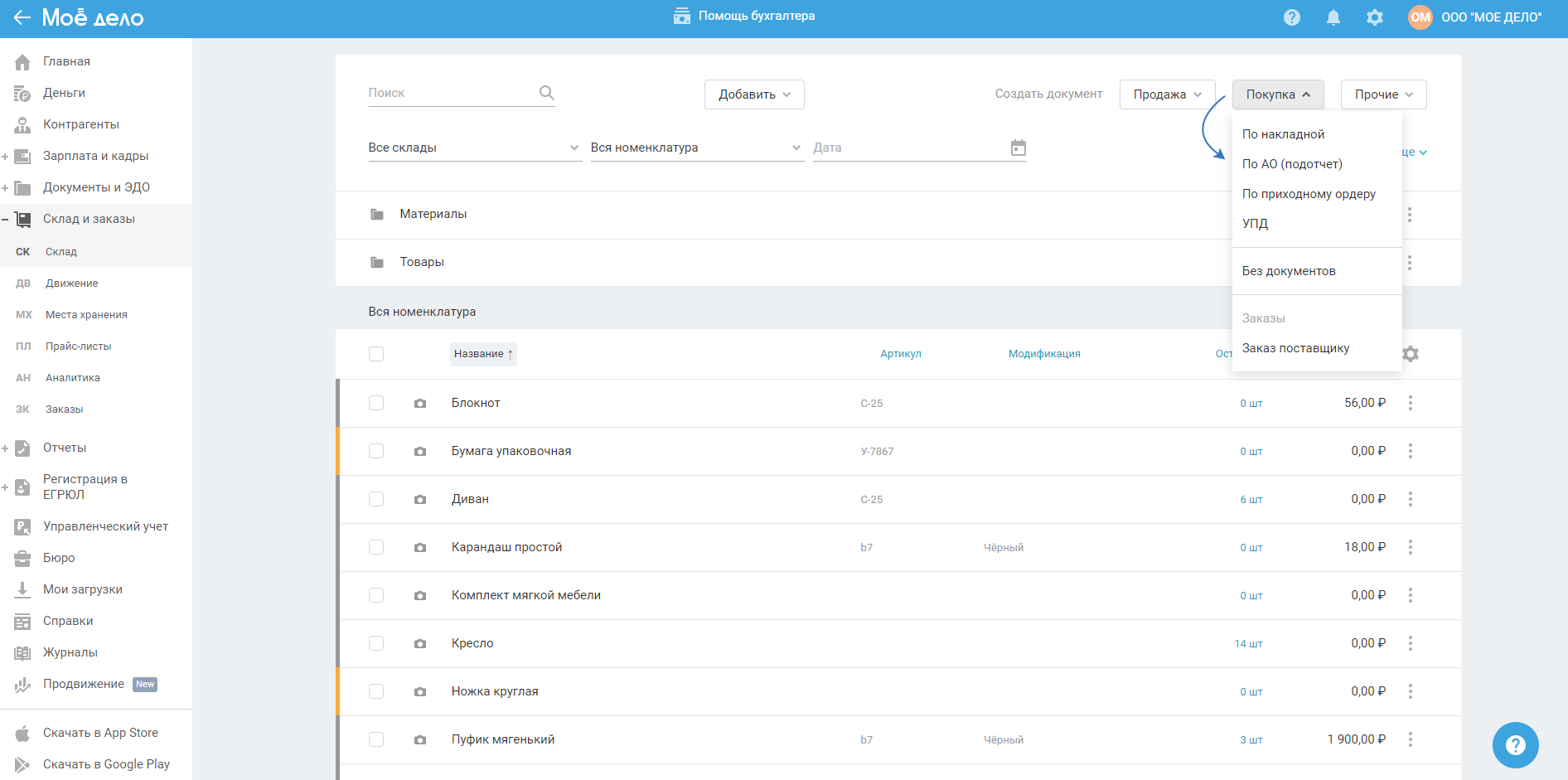Expand the Все склады dropdown
The image size is (1568, 780).
tap(474, 148)
